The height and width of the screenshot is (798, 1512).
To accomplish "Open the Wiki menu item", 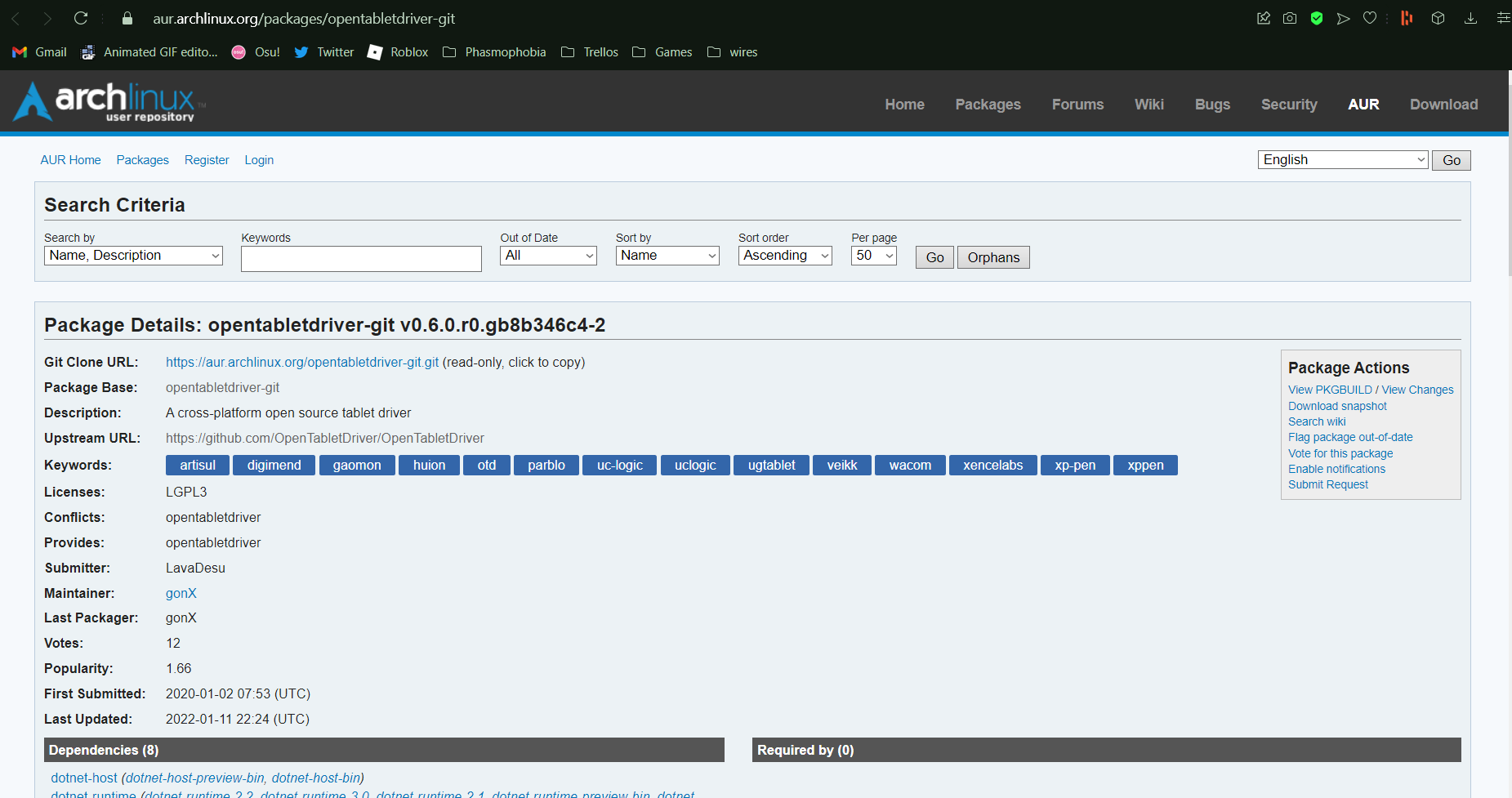I will pos(1148,104).
